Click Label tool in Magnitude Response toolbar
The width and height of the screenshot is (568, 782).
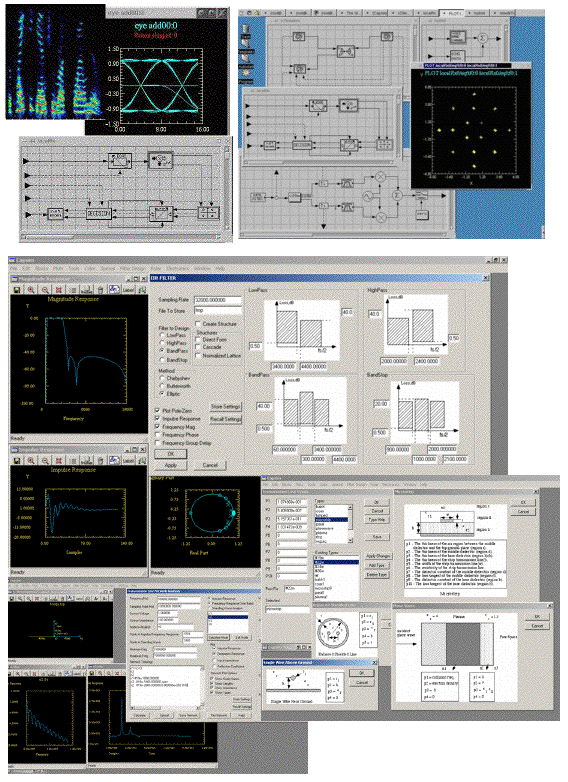129,289
